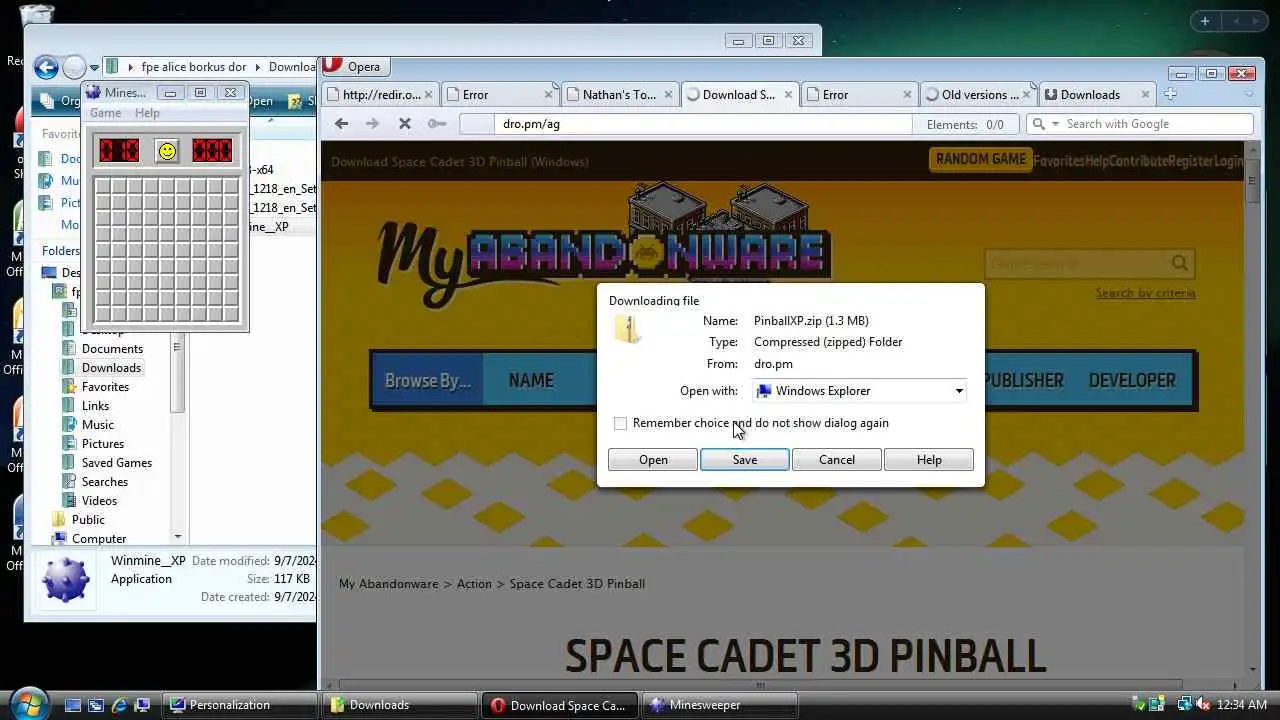Select Saved Games in Explorer folder tree

[x=117, y=463]
